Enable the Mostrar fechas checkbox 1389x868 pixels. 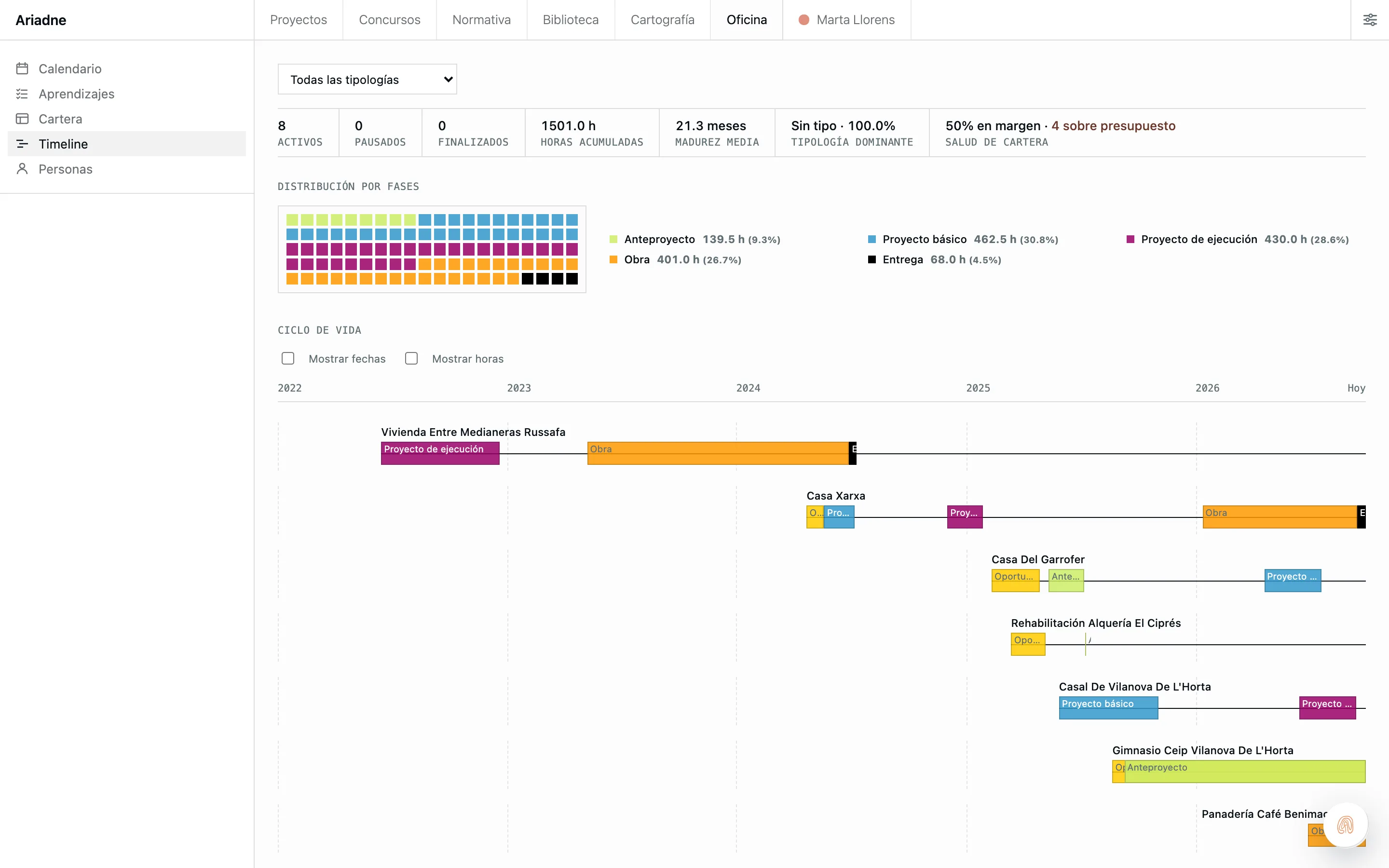288,358
